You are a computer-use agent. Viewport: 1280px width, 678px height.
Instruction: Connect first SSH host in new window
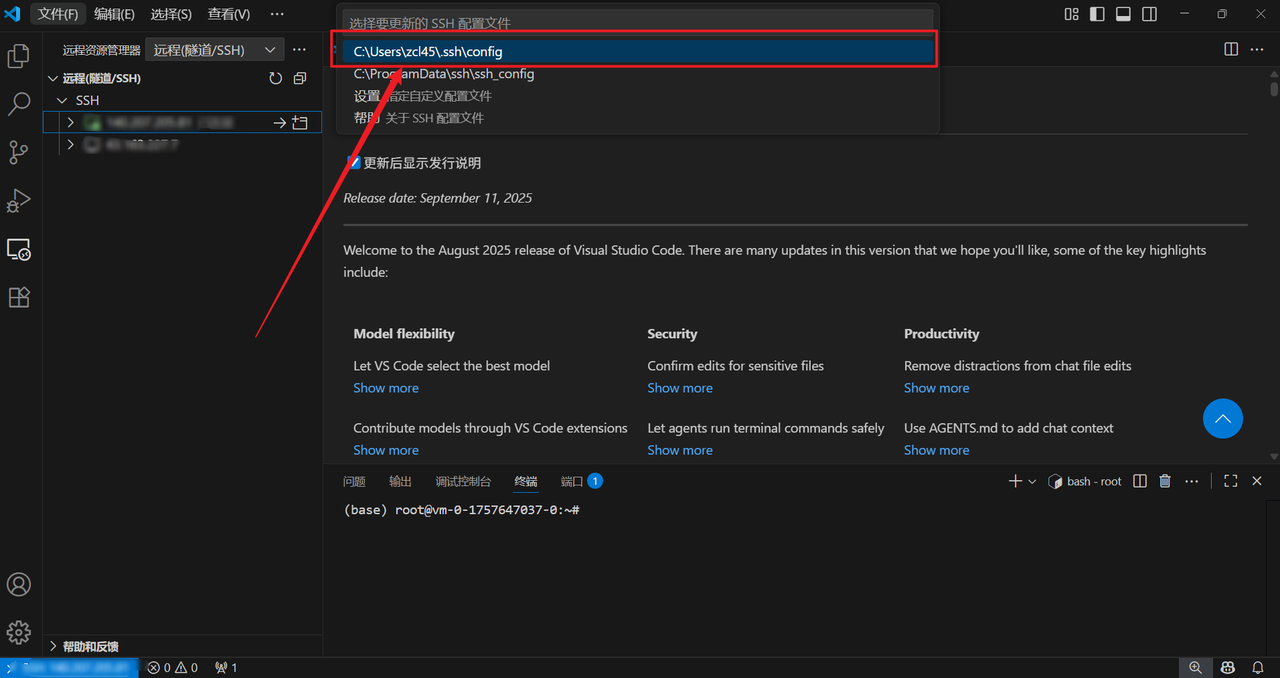coord(300,122)
